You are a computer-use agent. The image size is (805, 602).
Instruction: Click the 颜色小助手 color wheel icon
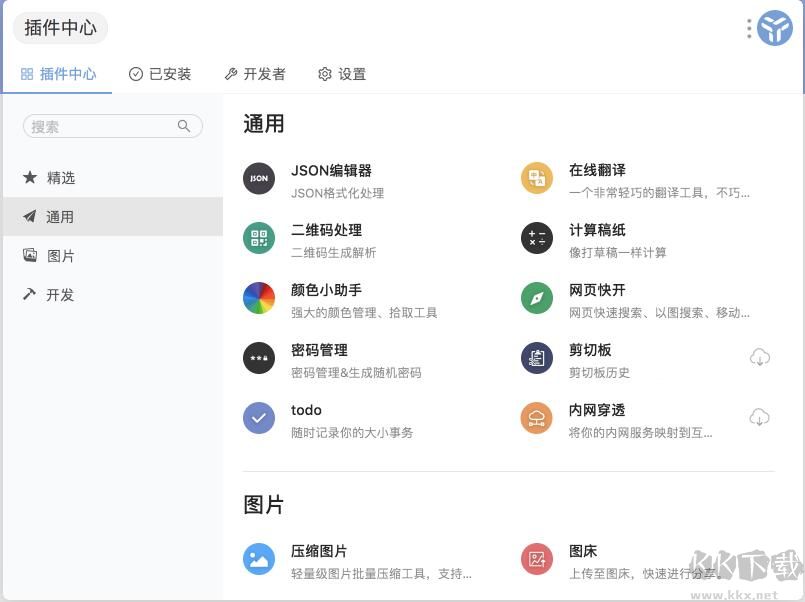(259, 298)
